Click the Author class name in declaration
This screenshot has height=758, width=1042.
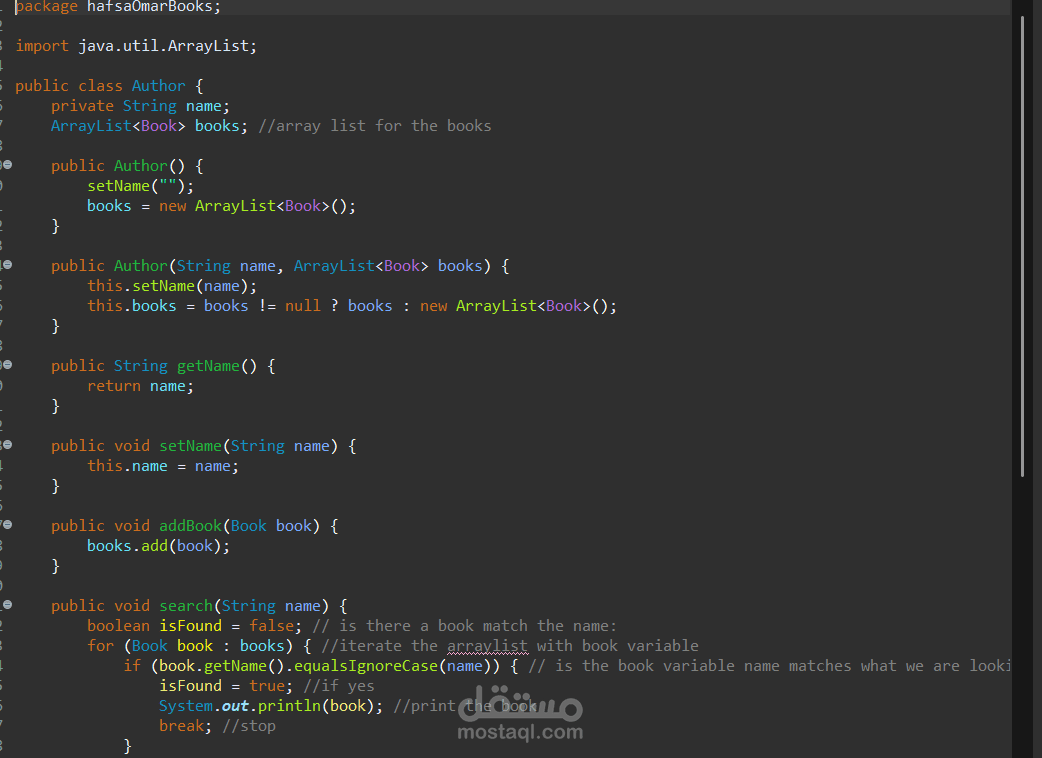(158, 86)
